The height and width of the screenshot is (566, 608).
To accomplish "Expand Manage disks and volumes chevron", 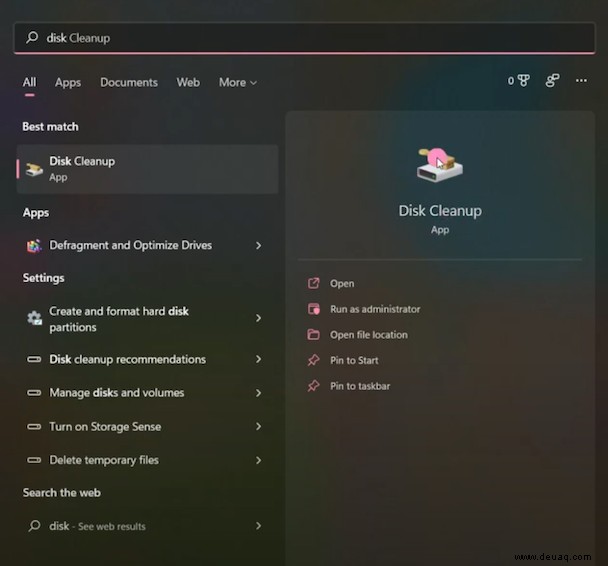I will pos(258,393).
